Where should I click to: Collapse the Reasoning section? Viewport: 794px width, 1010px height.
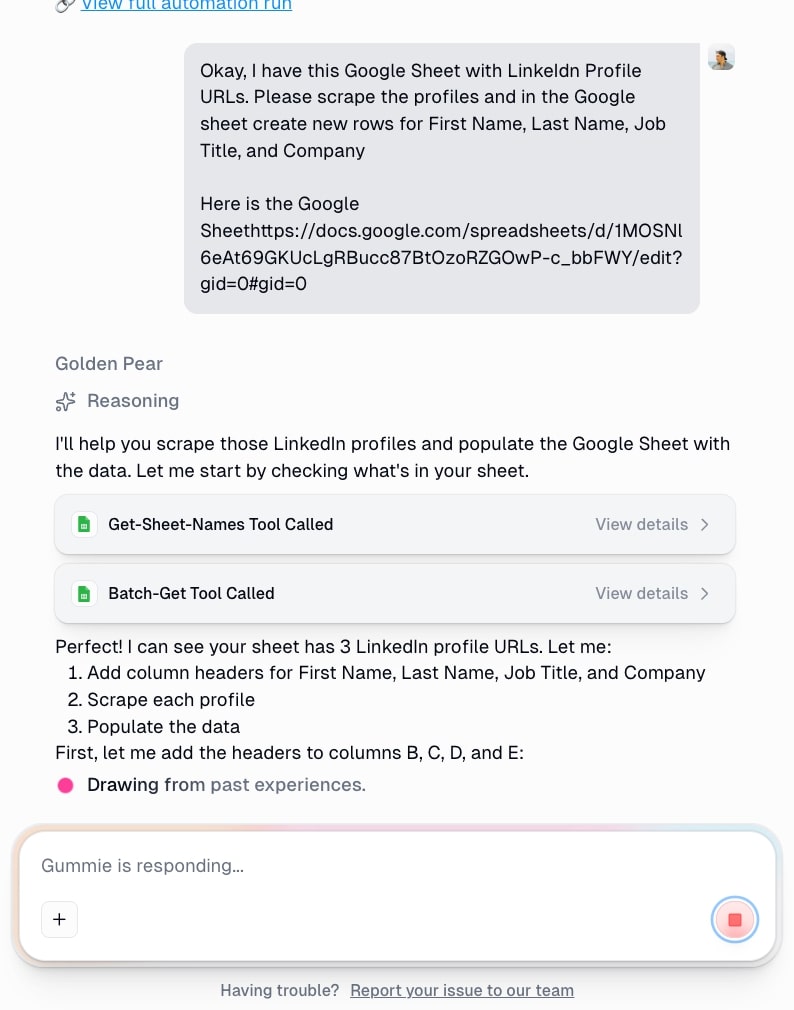point(133,401)
